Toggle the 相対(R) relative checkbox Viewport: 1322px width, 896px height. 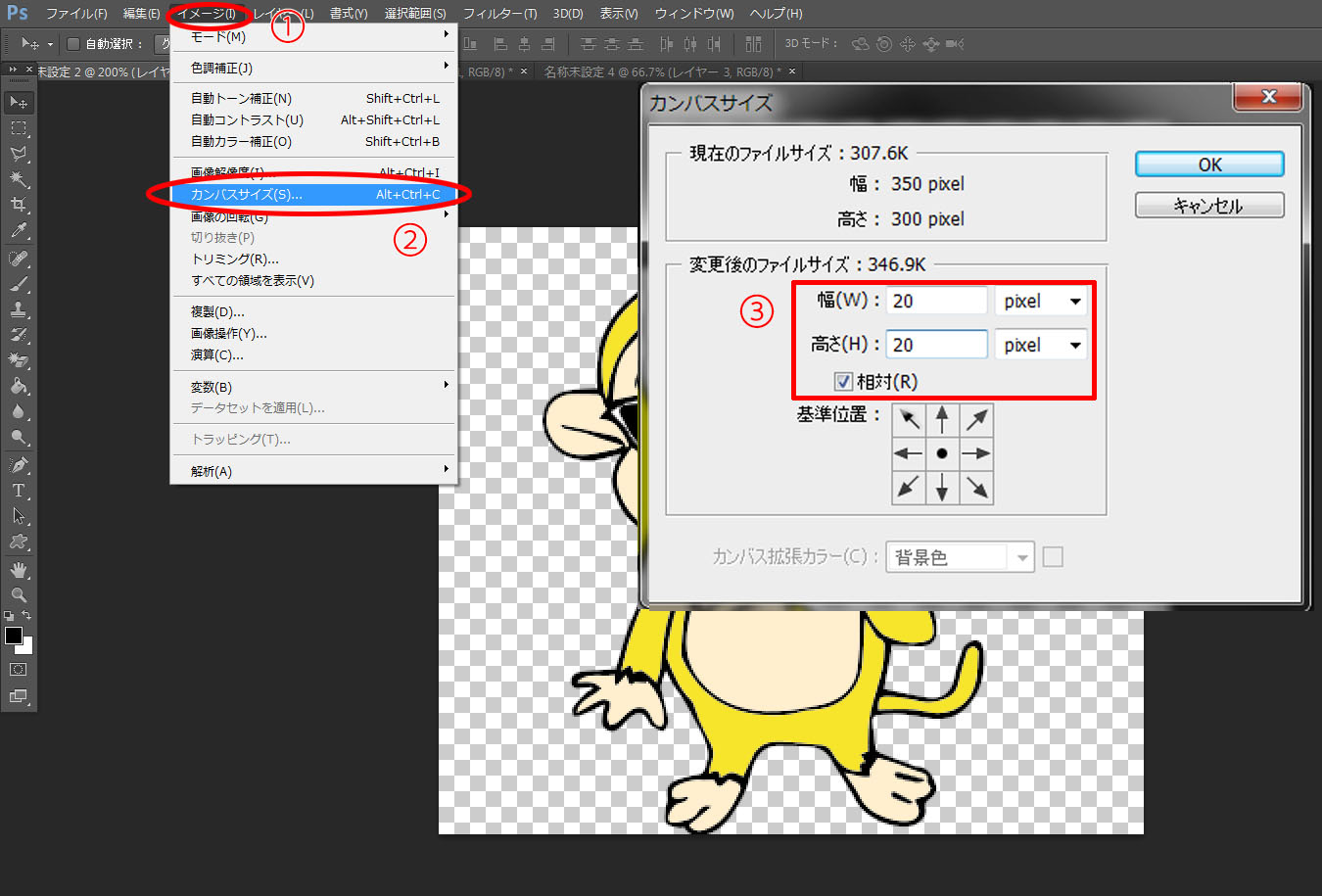click(x=843, y=382)
